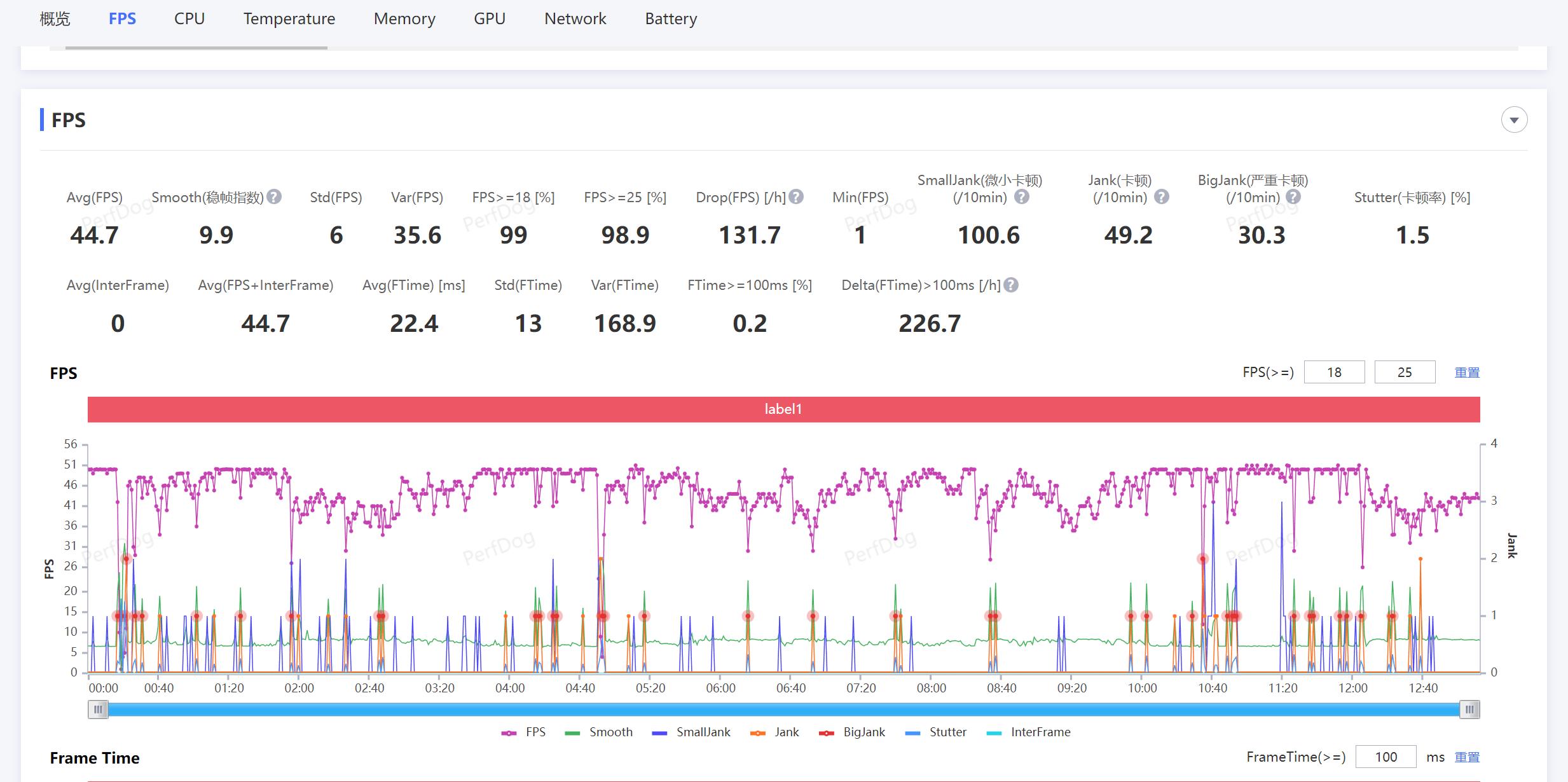Image resolution: width=1568 pixels, height=782 pixels.
Task: Grab the left handle of the time range slider
Action: tap(98, 710)
